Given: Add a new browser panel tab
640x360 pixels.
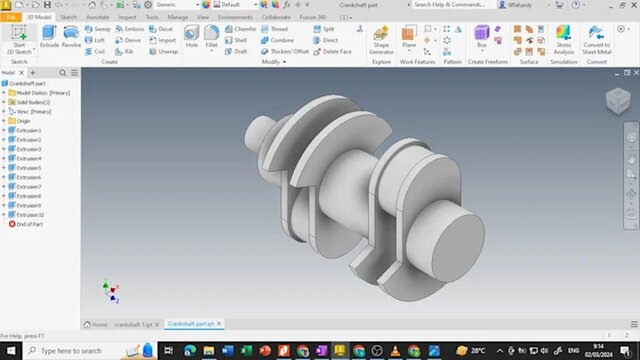Looking at the screenshot, I should [33, 73].
